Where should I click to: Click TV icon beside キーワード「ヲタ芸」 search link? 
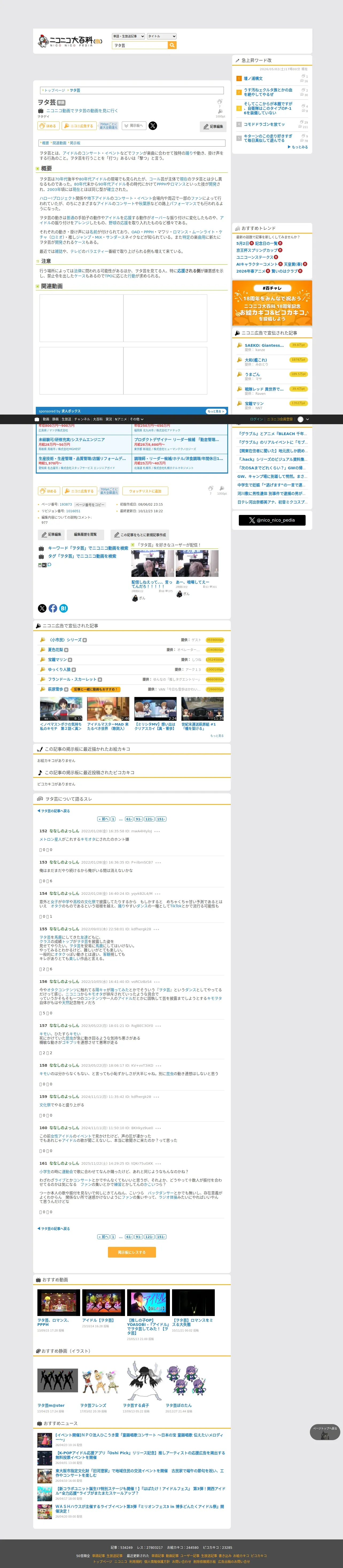click(42, 549)
